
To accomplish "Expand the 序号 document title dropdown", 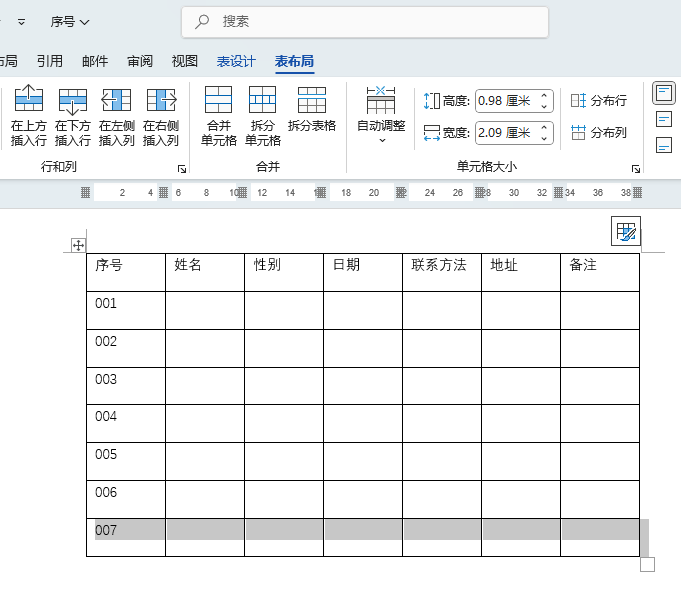I will [70, 22].
